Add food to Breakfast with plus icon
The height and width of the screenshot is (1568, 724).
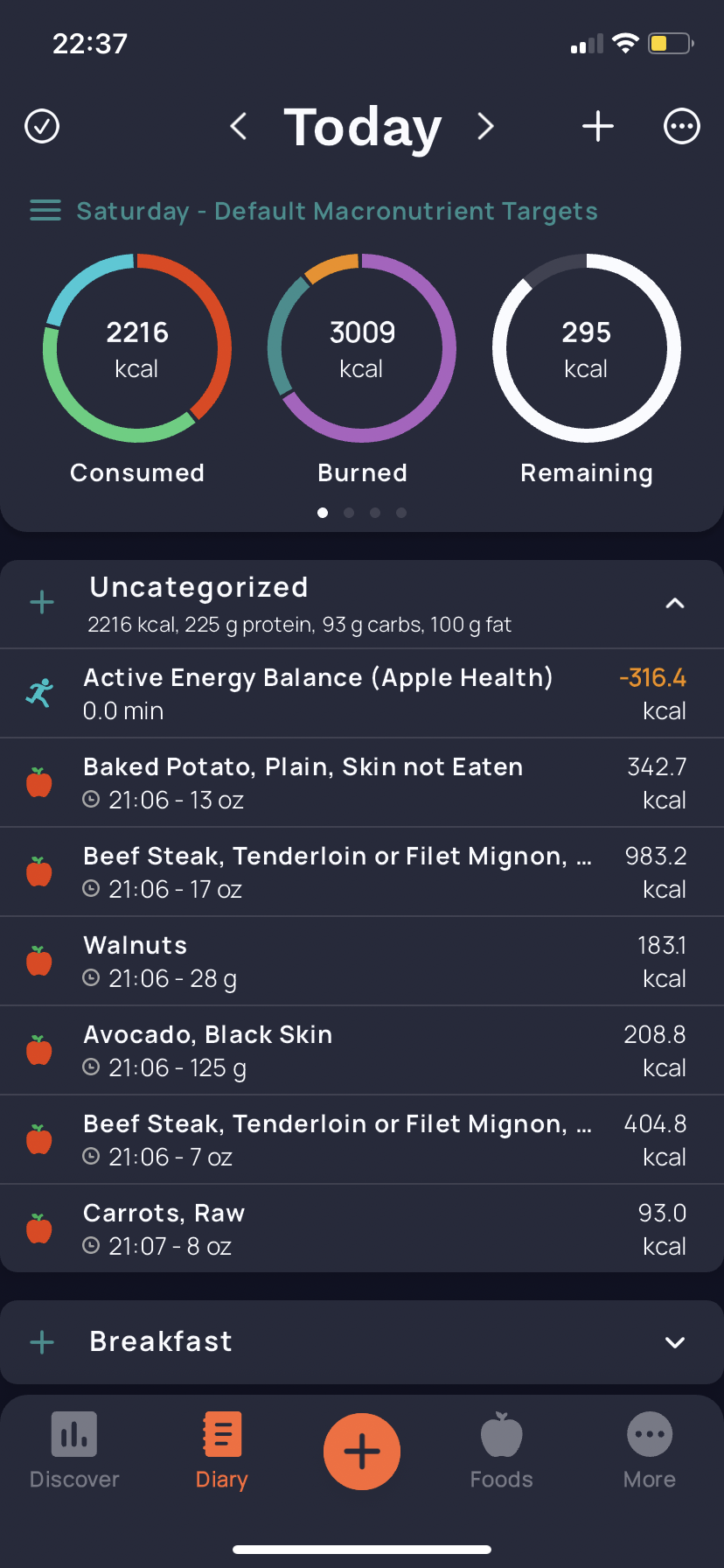coord(42,1342)
